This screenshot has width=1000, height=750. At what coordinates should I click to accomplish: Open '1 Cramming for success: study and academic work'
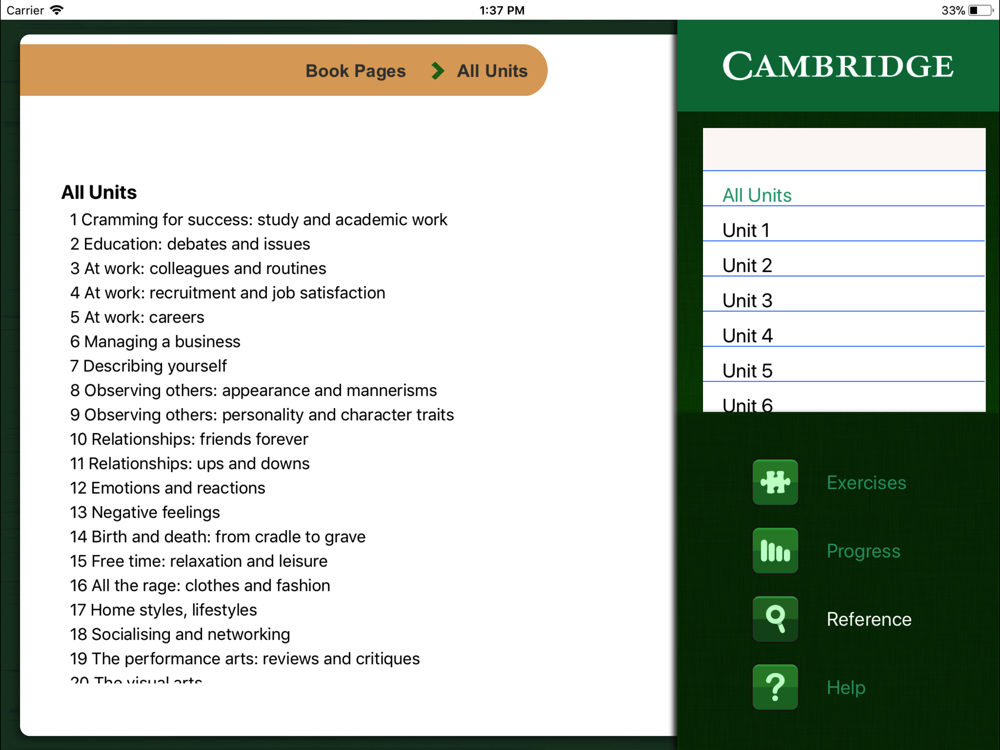(x=259, y=219)
